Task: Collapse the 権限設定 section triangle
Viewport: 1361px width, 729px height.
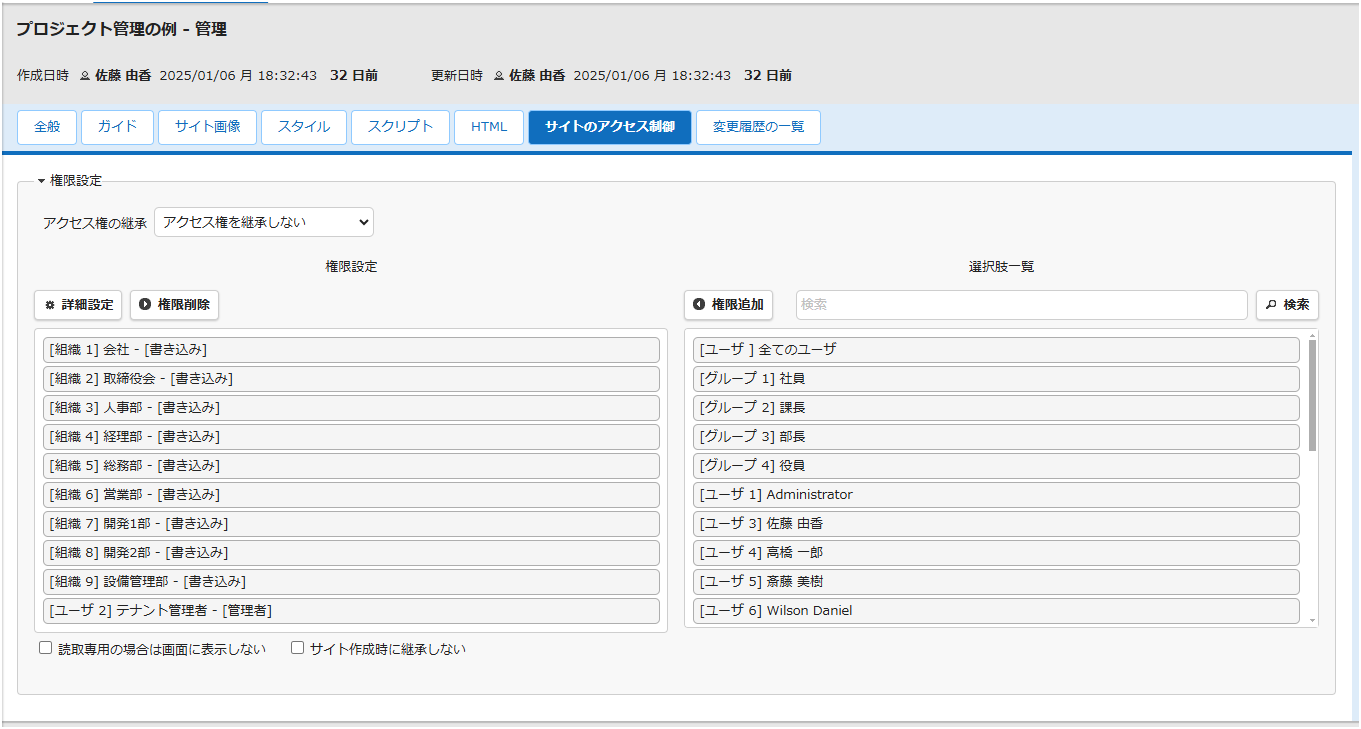Action: tap(41, 182)
